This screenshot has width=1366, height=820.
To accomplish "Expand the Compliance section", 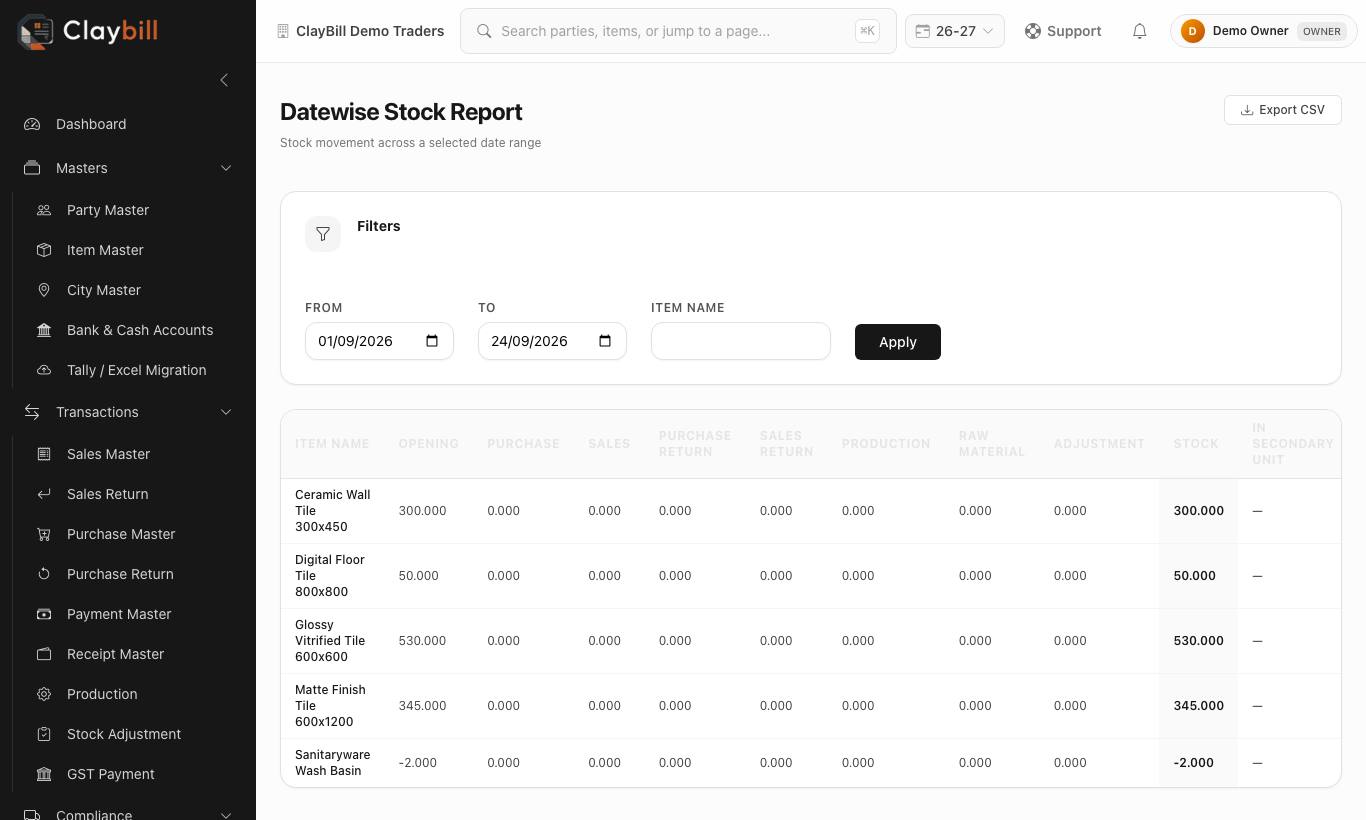I will (x=226, y=815).
